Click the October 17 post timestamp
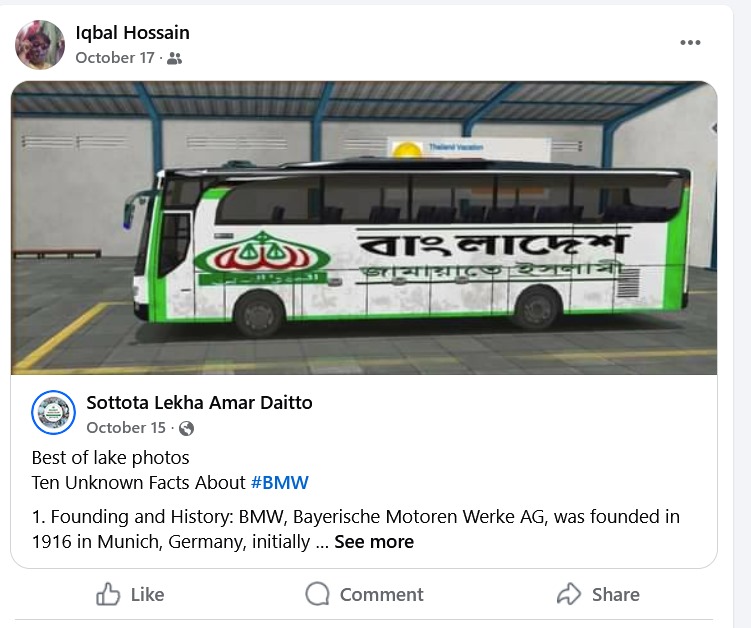This screenshot has width=751, height=628. click(x=115, y=58)
